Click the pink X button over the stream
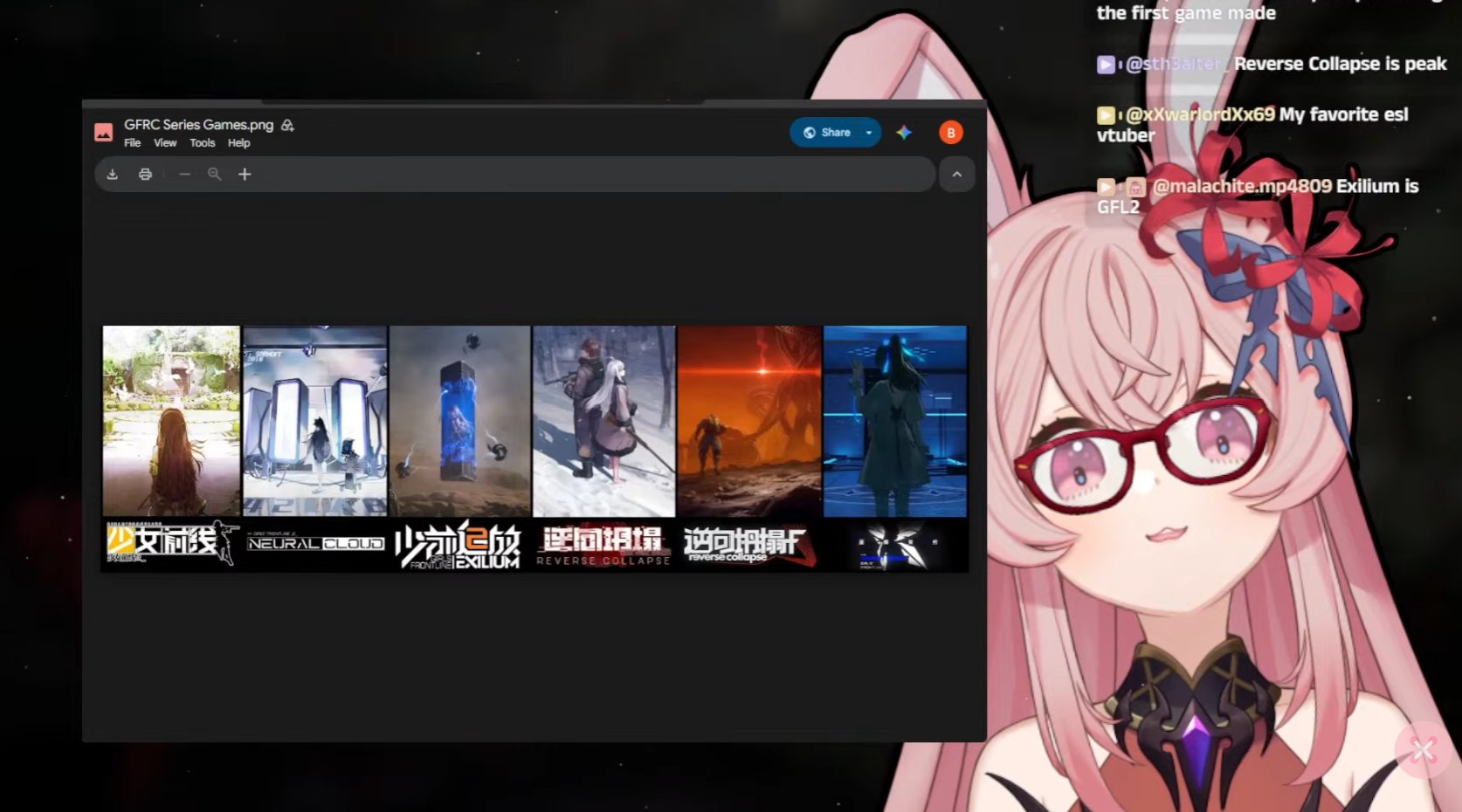 point(1423,750)
